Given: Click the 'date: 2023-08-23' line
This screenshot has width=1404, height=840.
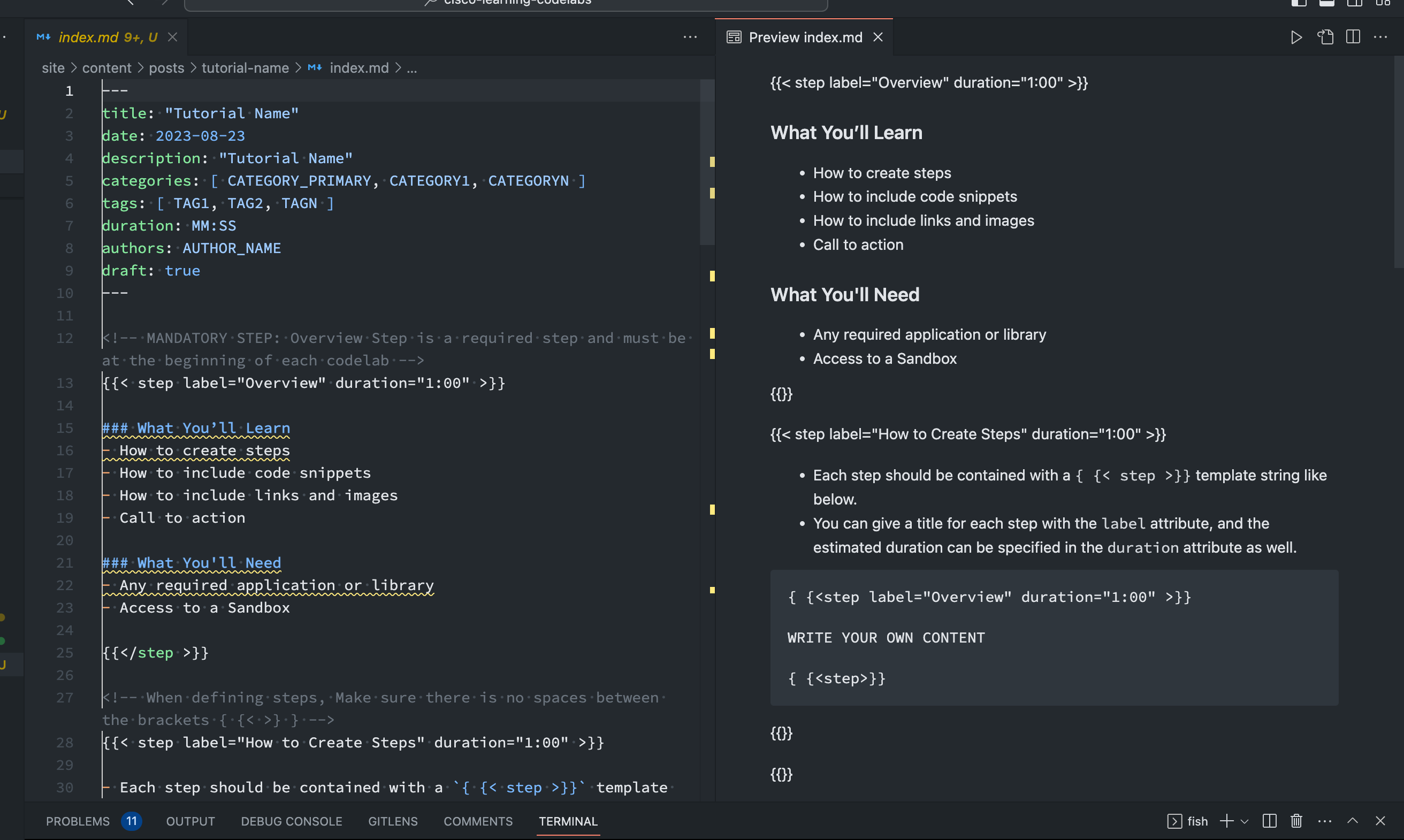Looking at the screenshot, I should point(173,136).
